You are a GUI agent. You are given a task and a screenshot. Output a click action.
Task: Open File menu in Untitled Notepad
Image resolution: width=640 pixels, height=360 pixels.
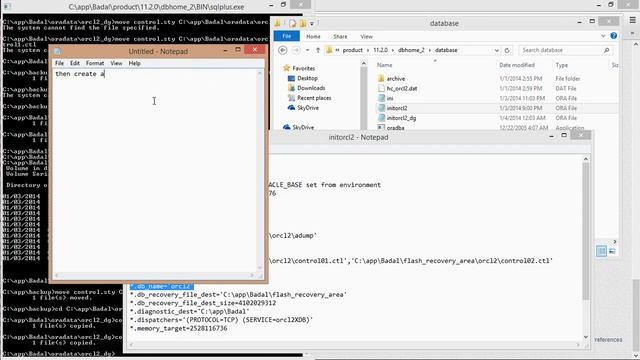click(60, 63)
